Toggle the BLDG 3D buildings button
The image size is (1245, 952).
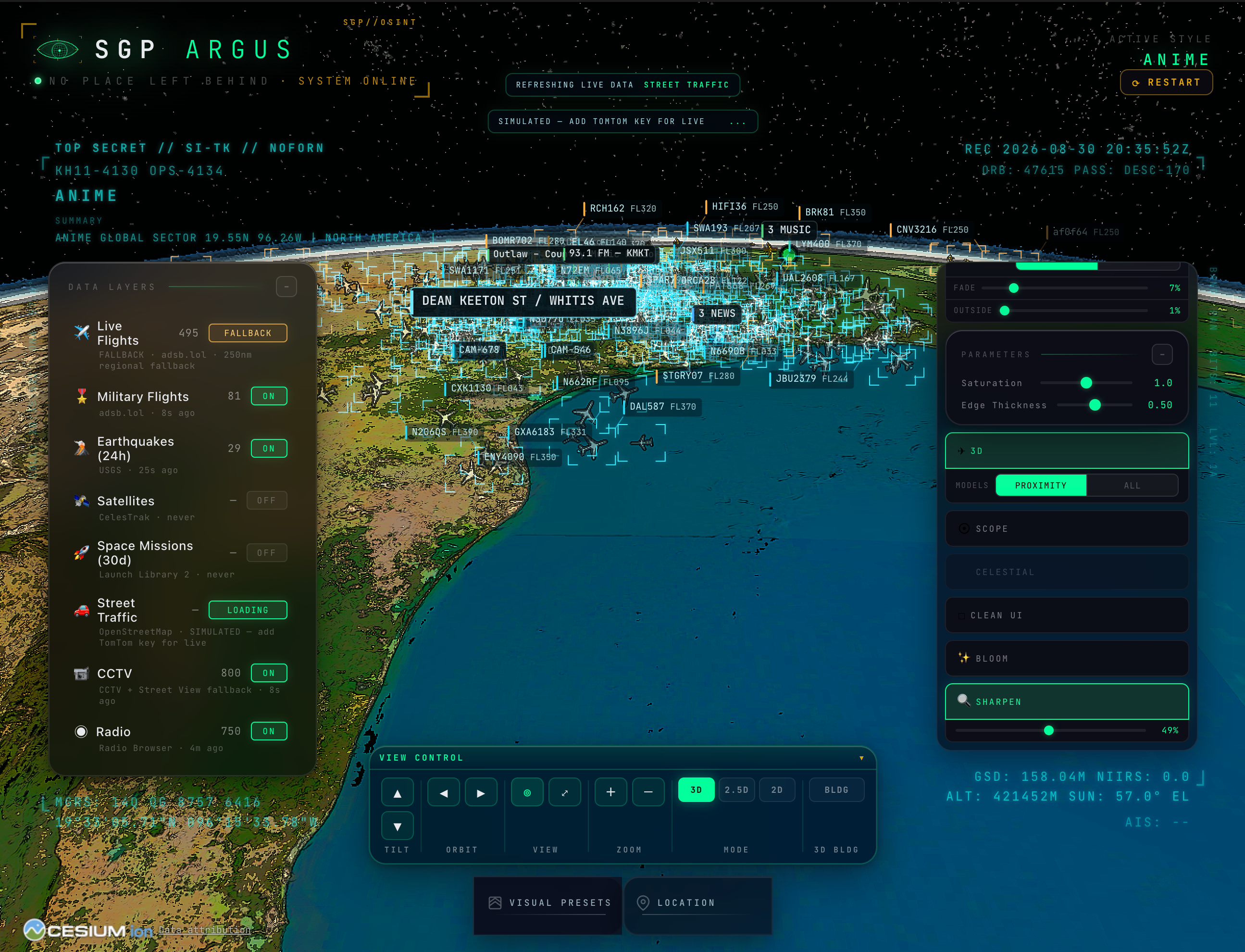point(836,790)
